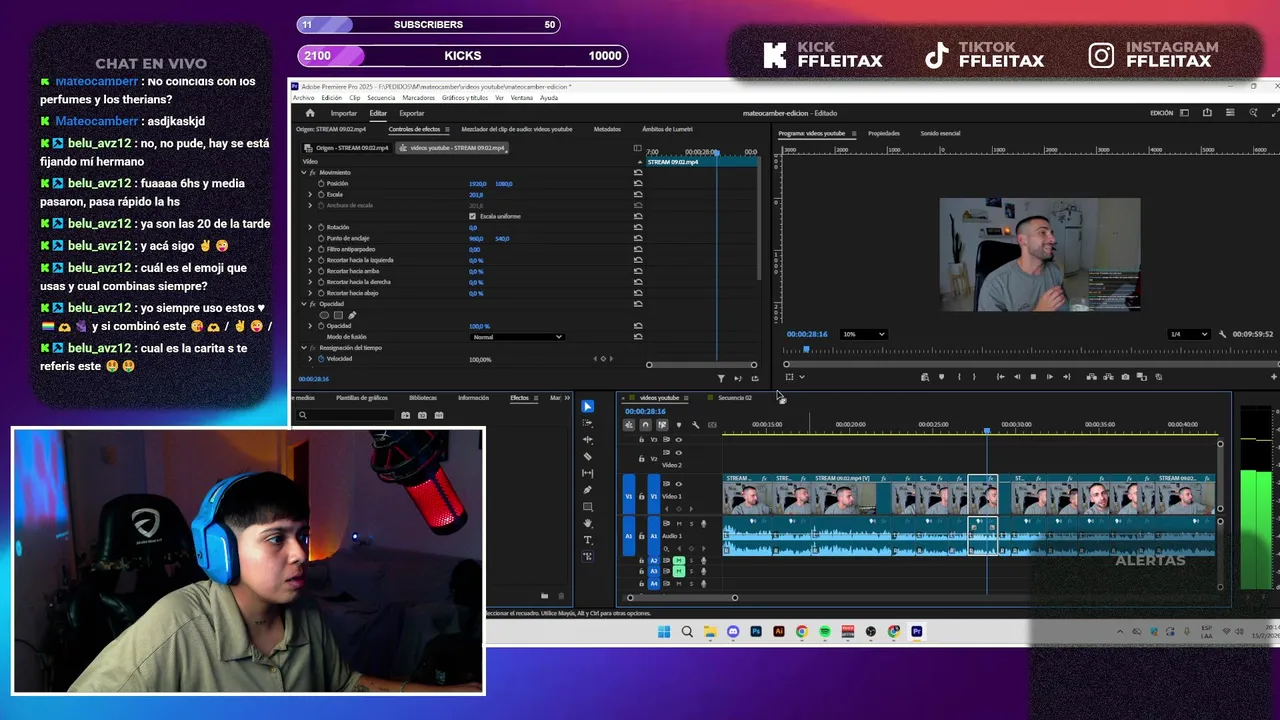Viewport: 1280px width, 720px height.
Task: Click the Extract button in Program monitor
Action: 1108,377
